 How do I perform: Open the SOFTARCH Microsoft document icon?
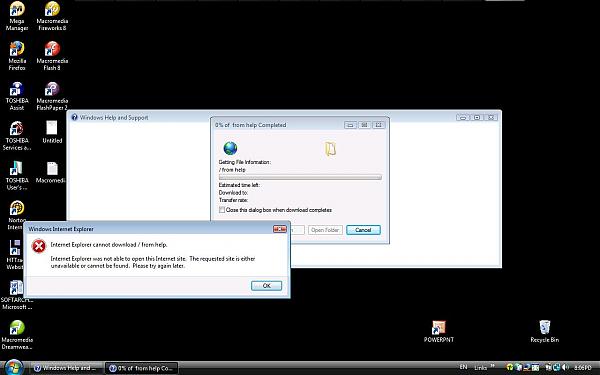point(16,295)
